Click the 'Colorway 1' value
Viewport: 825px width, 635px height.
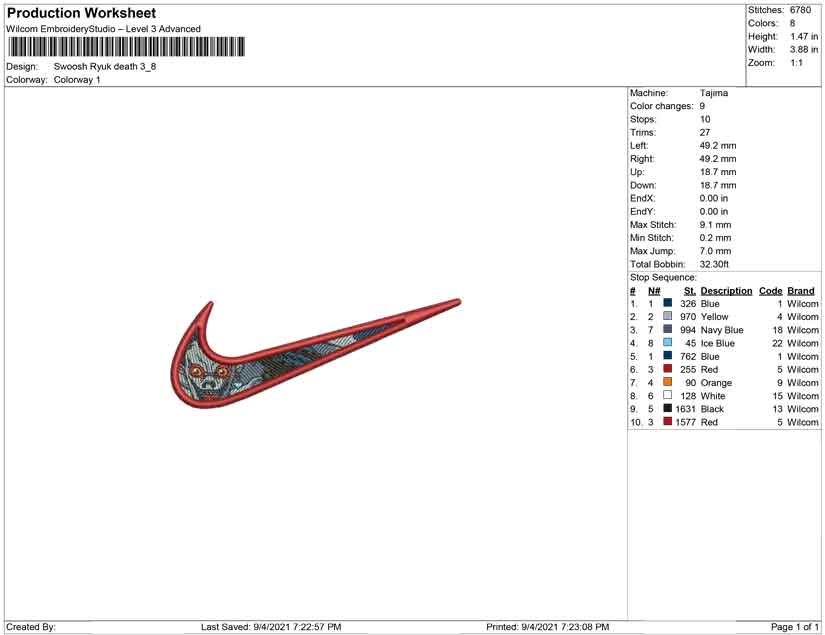tap(77, 80)
